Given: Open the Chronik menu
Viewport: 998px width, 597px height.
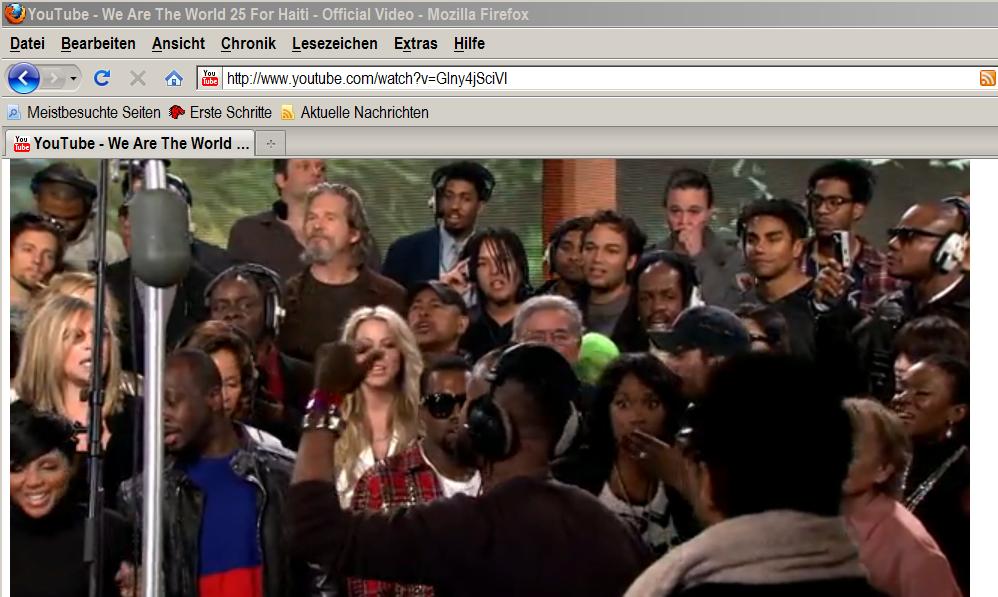Looking at the screenshot, I should [x=248, y=44].
